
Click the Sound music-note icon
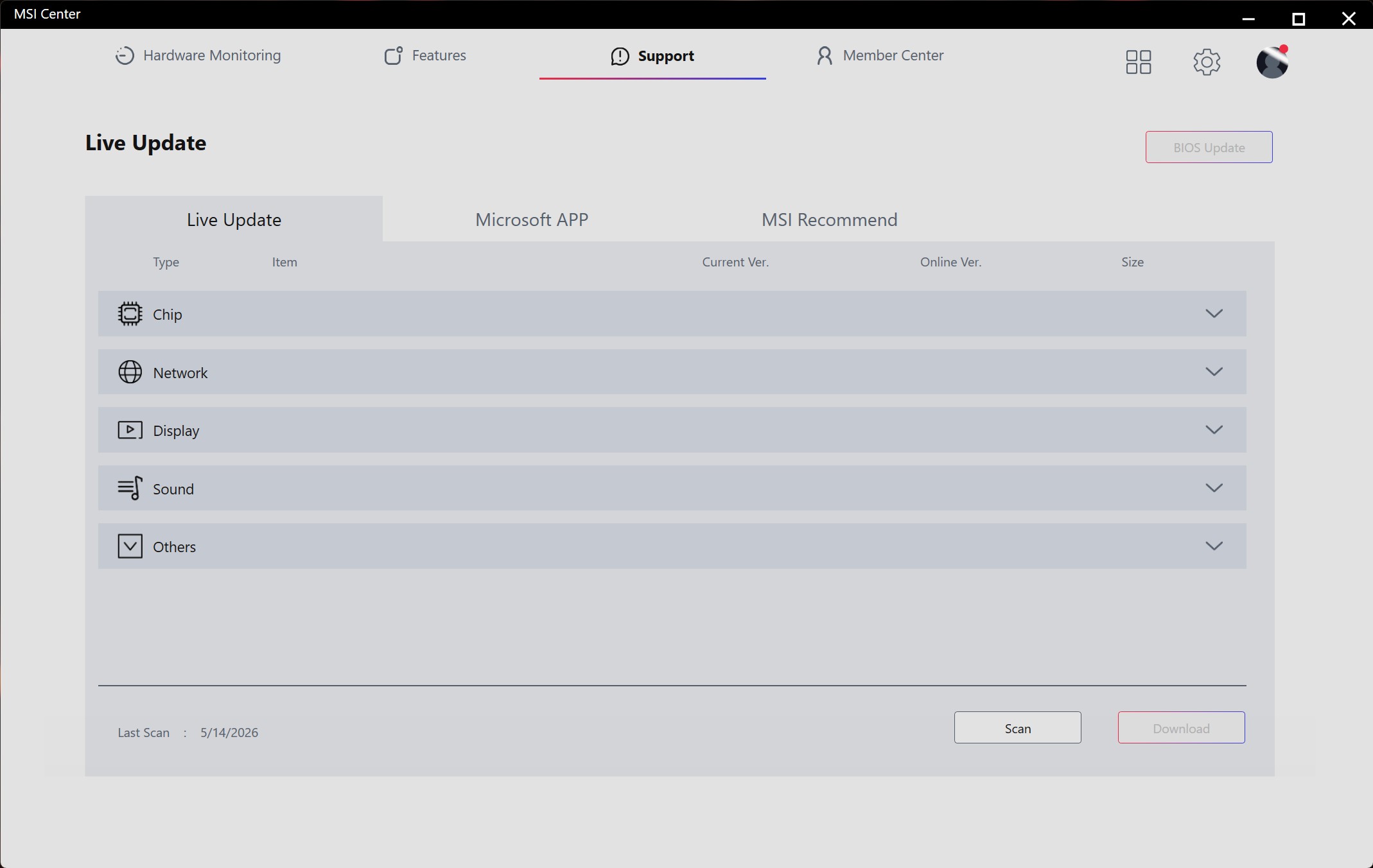click(130, 488)
